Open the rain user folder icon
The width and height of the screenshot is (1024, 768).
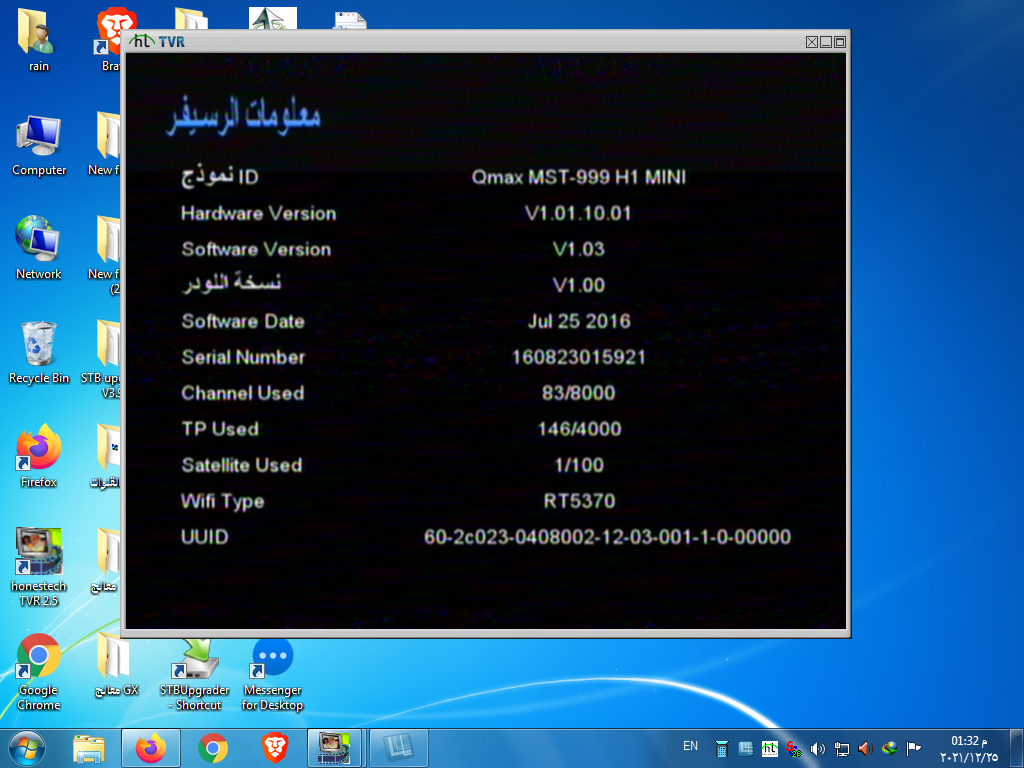click(x=38, y=39)
